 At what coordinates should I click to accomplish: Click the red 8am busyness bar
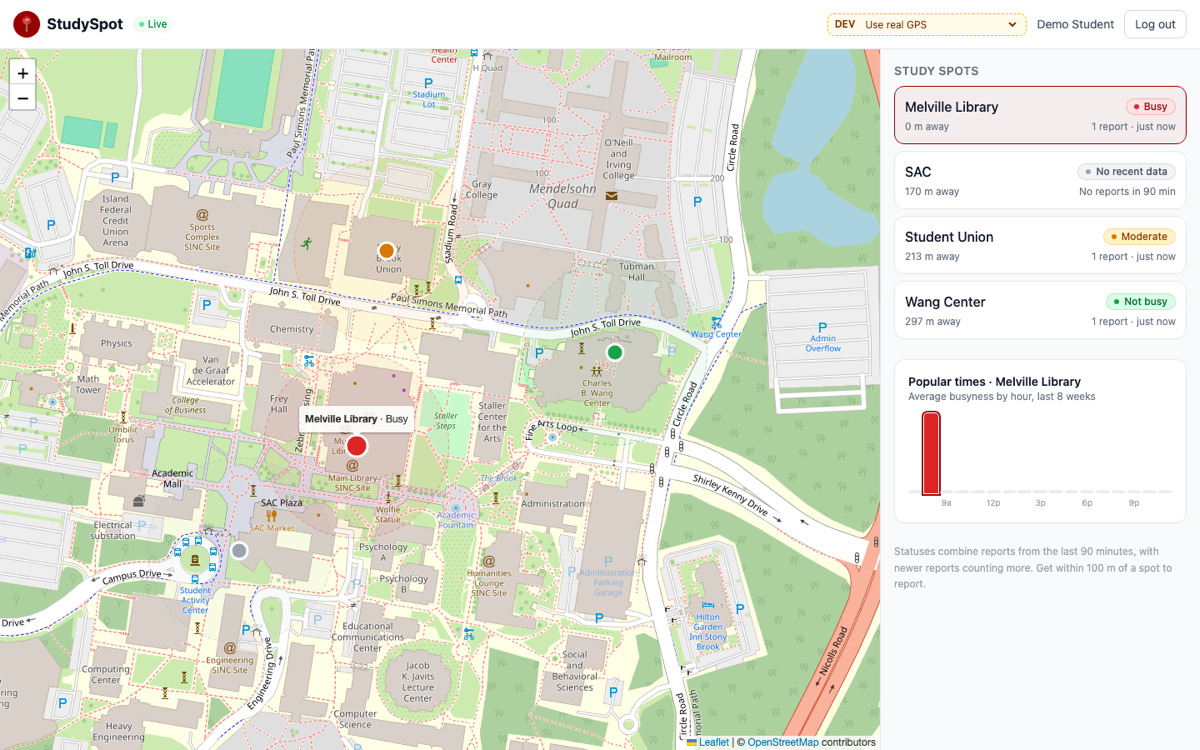[931, 454]
